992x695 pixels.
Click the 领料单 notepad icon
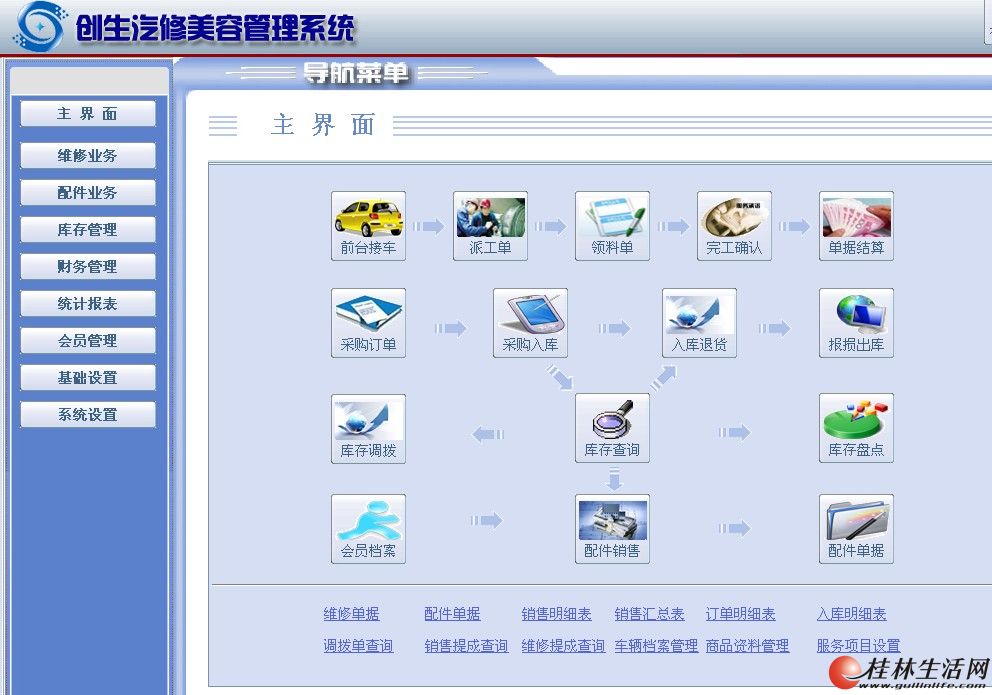click(612, 226)
